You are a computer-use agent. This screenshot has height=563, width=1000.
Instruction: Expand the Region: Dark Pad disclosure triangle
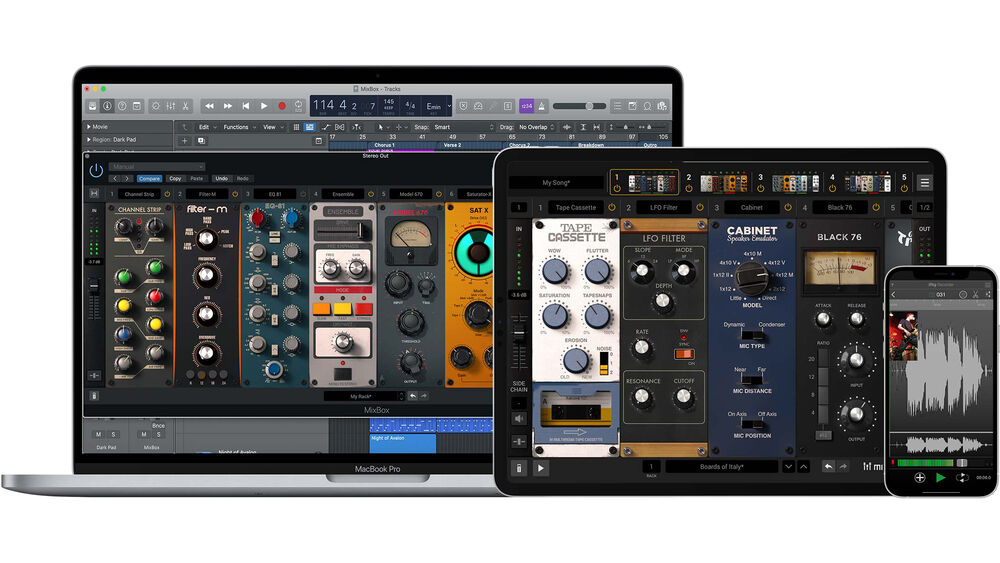point(88,140)
